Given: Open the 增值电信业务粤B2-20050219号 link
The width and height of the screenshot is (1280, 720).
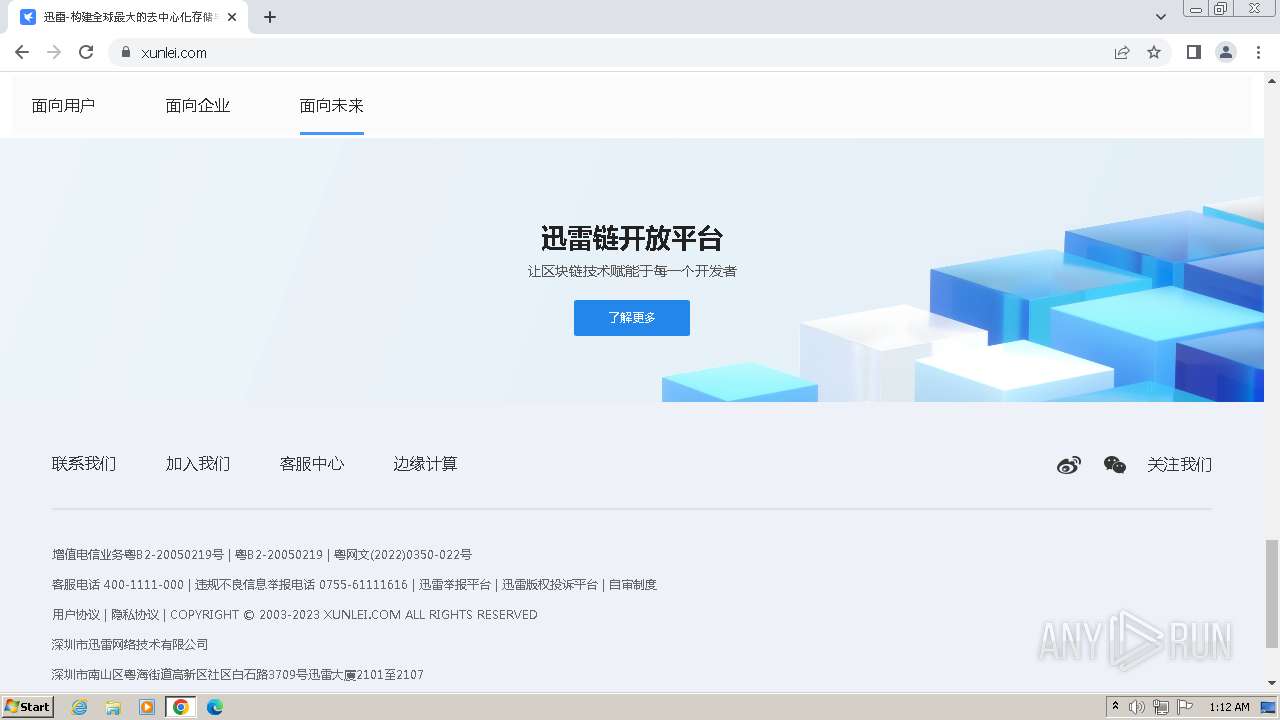Looking at the screenshot, I should click(x=138, y=554).
